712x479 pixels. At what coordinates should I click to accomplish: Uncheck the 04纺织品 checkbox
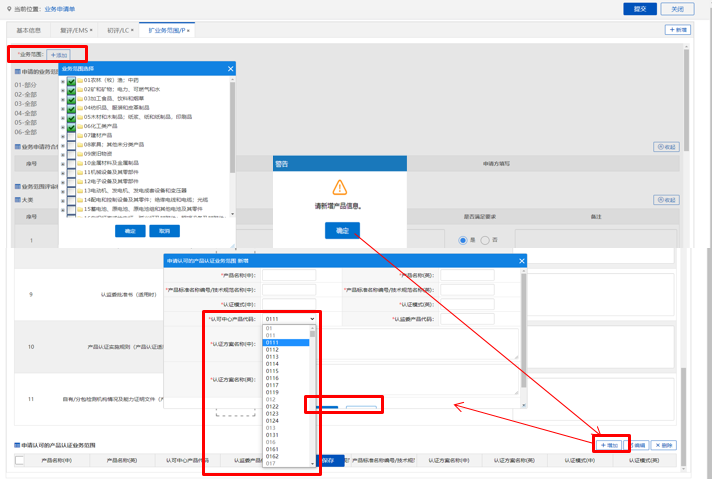pos(71,109)
